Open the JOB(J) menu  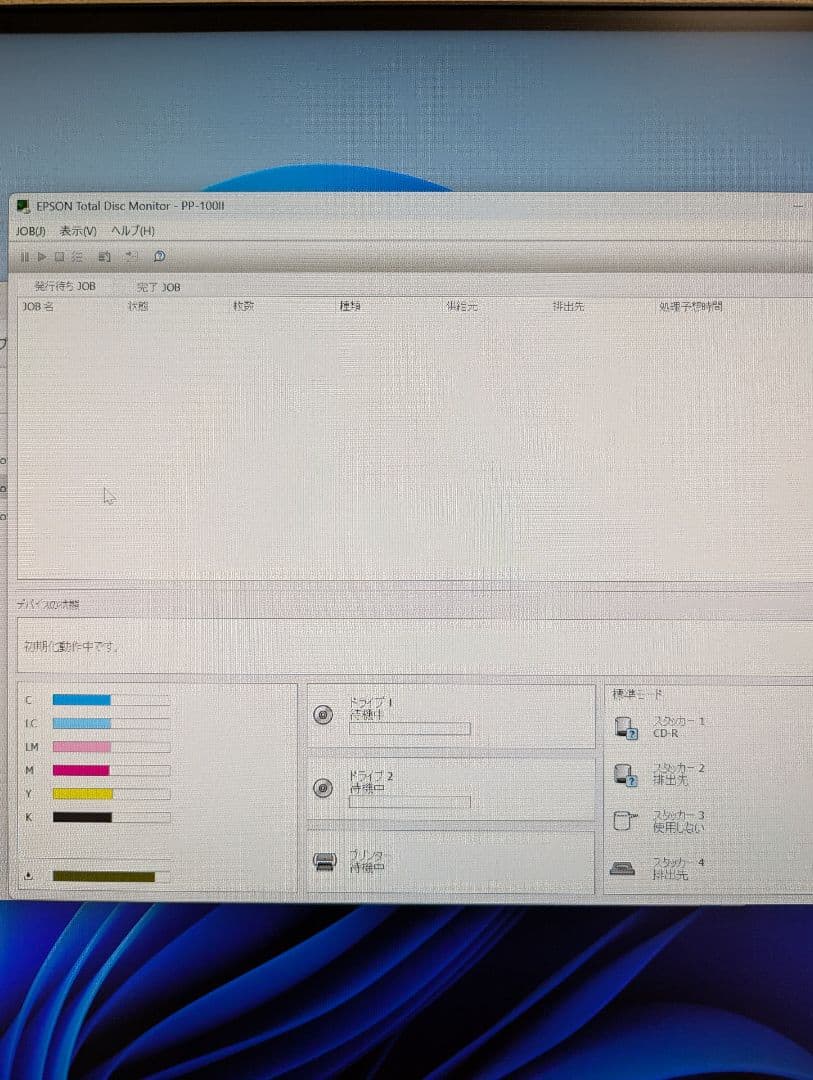point(31,231)
